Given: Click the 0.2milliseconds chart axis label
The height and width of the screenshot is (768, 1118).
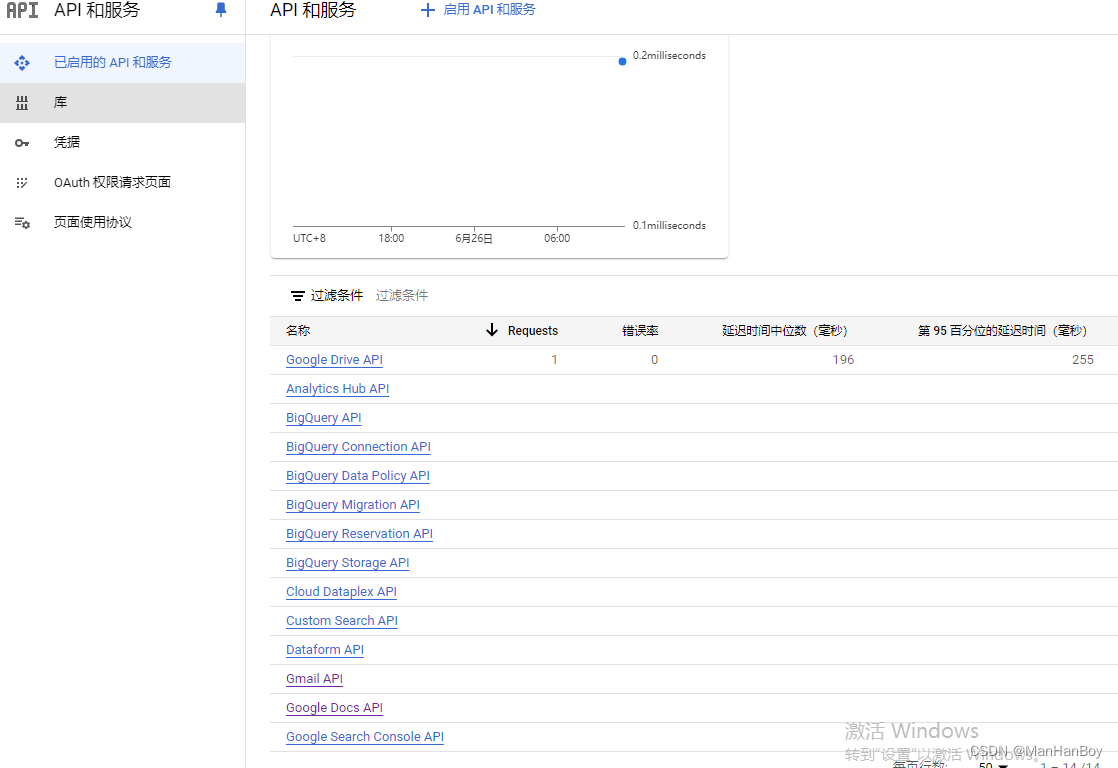Looking at the screenshot, I should [669, 55].
